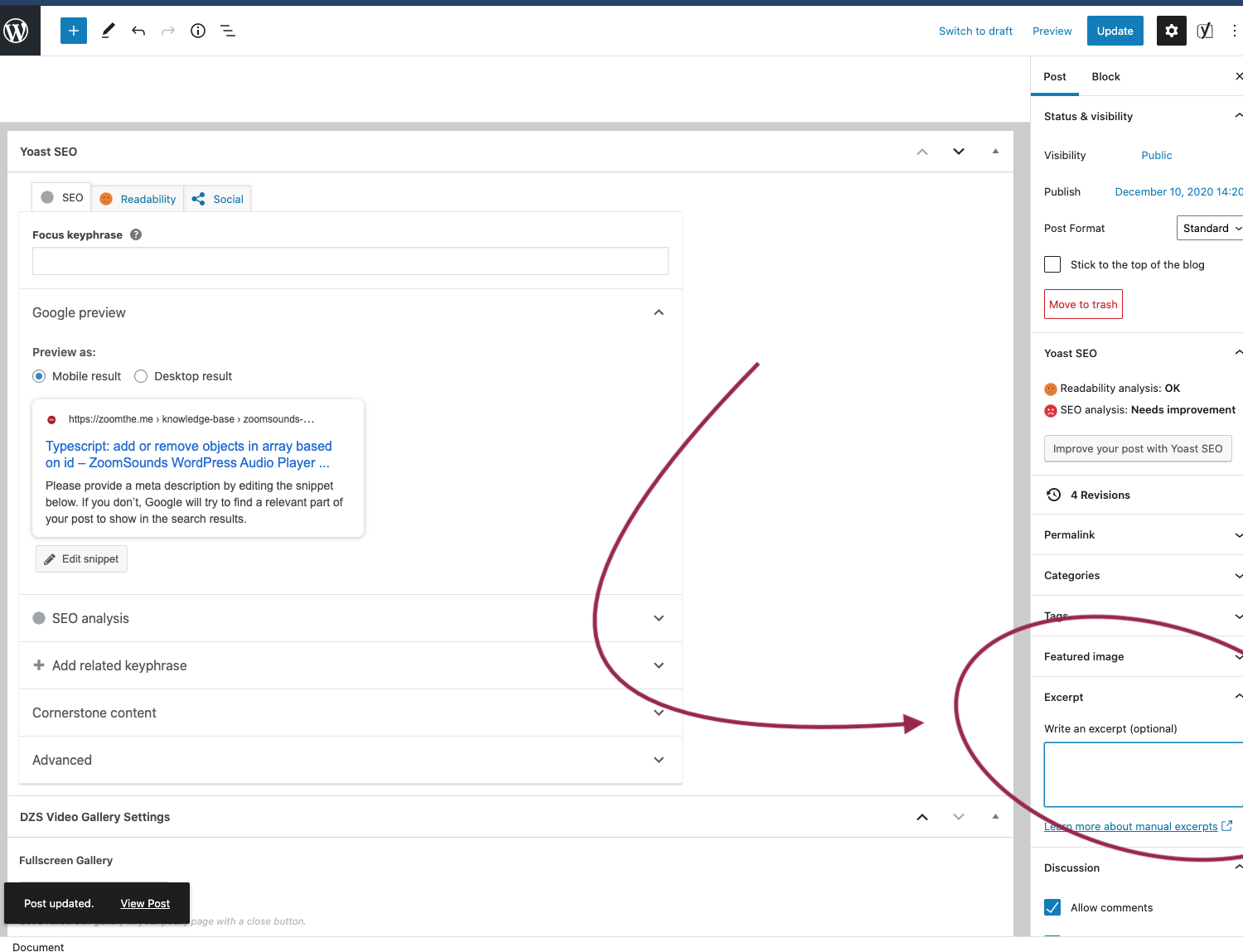
Task: Click View Post in the notification
Action: 145,903
